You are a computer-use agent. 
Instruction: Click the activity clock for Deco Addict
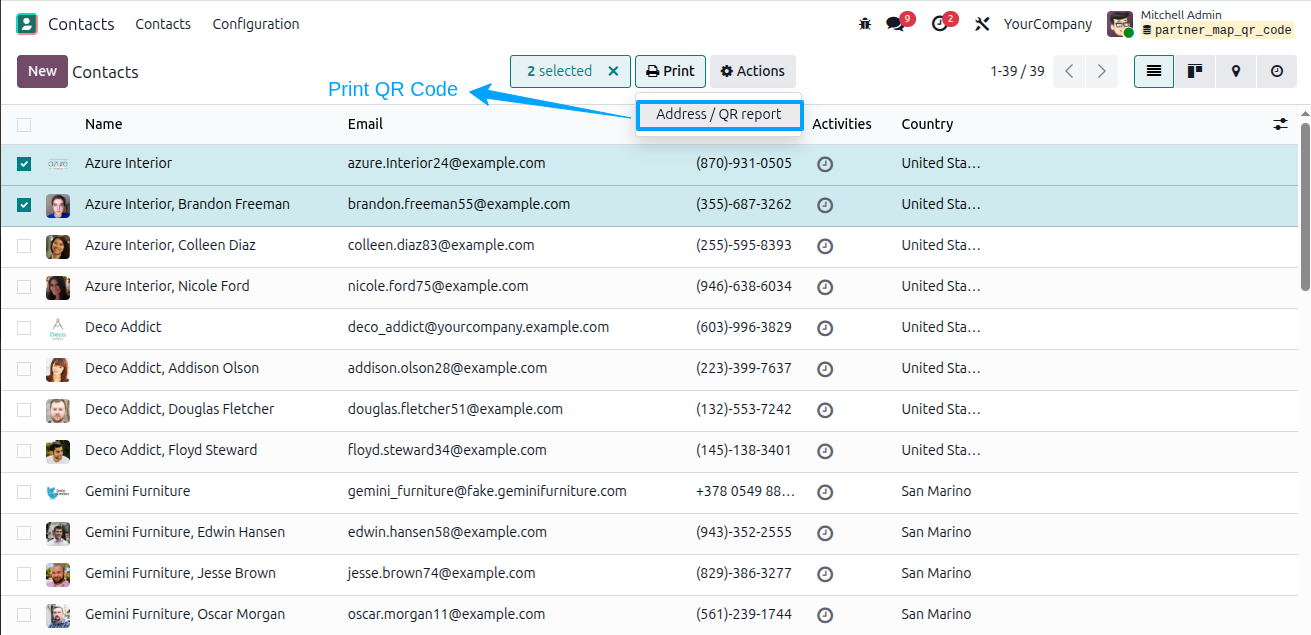[x=825, y=327]
